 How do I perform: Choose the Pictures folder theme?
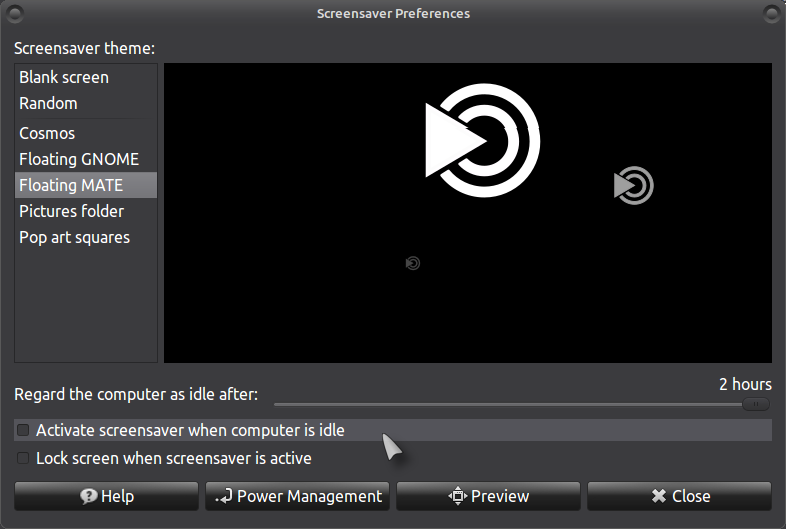click(x=86, y=211)
